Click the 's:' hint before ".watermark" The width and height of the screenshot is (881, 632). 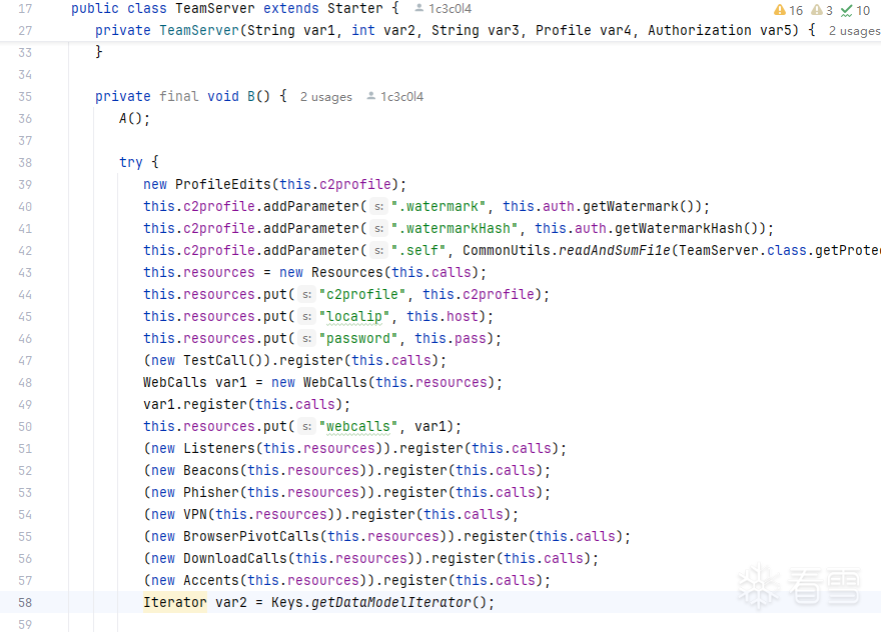coord(379,207)
